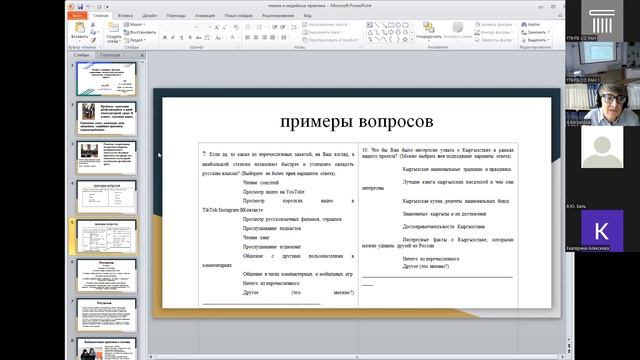Image resolution: width=640 pixels, height=360 pixels.
Task: Click the New Slide (Создать слайд) icon
Action: [x=113, y=27]
